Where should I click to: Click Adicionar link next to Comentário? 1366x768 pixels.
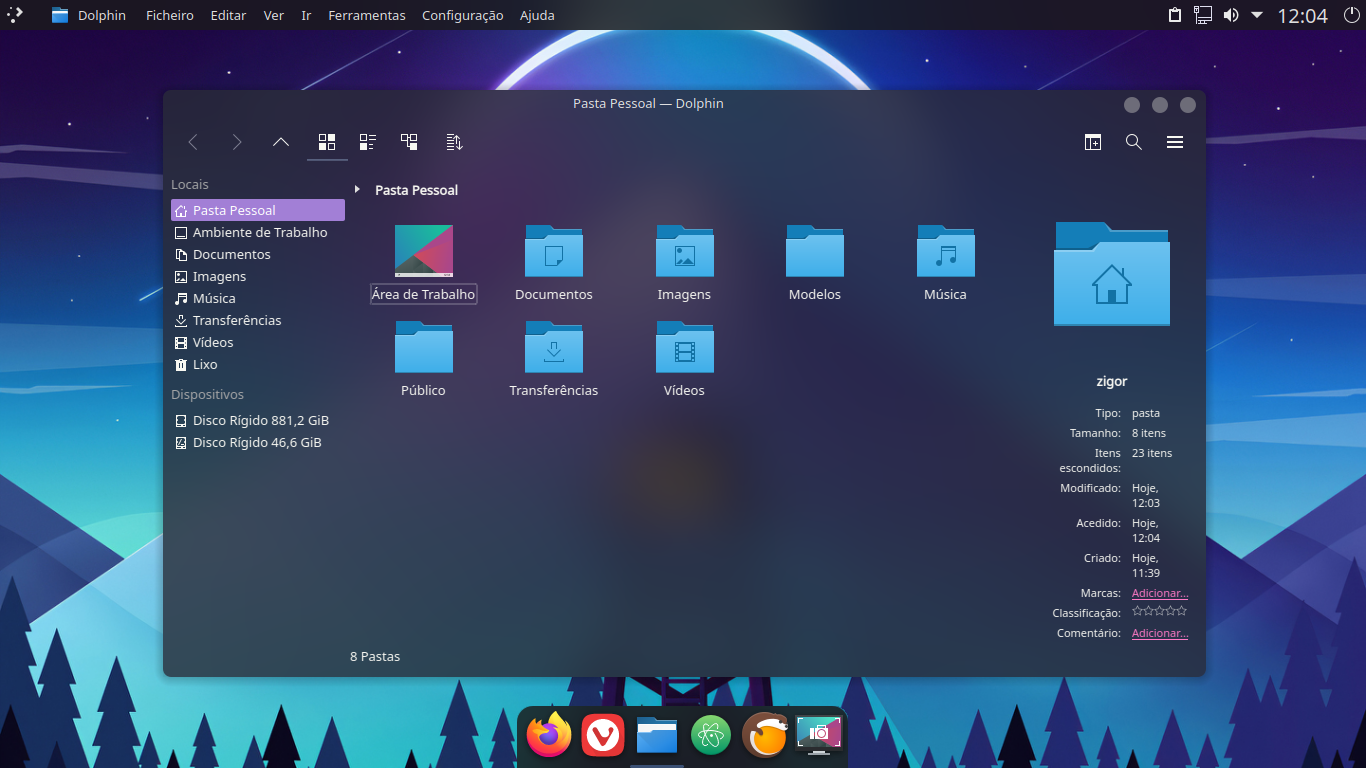coord(1160,633)
